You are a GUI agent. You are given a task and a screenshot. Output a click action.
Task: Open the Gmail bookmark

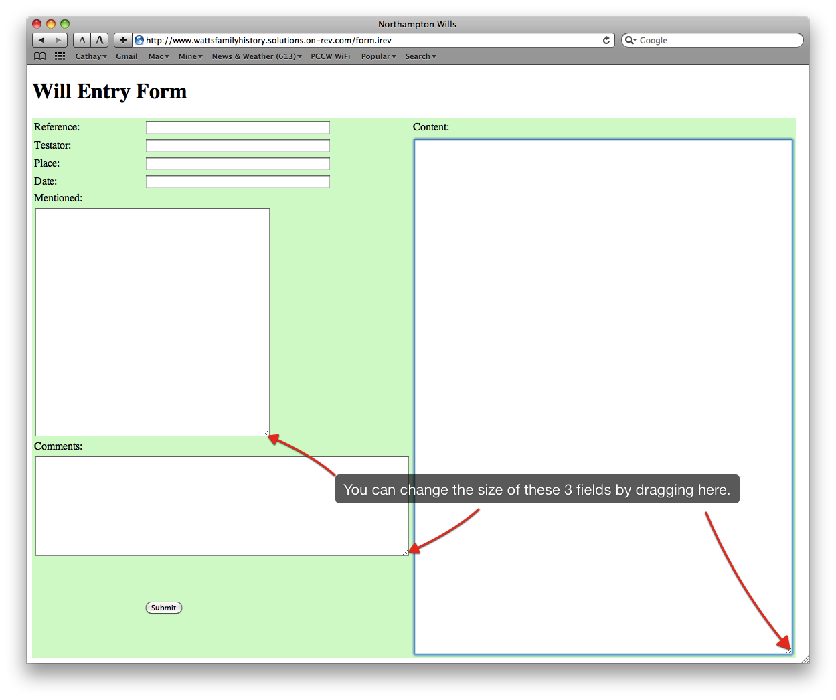(x=126, y=57)
